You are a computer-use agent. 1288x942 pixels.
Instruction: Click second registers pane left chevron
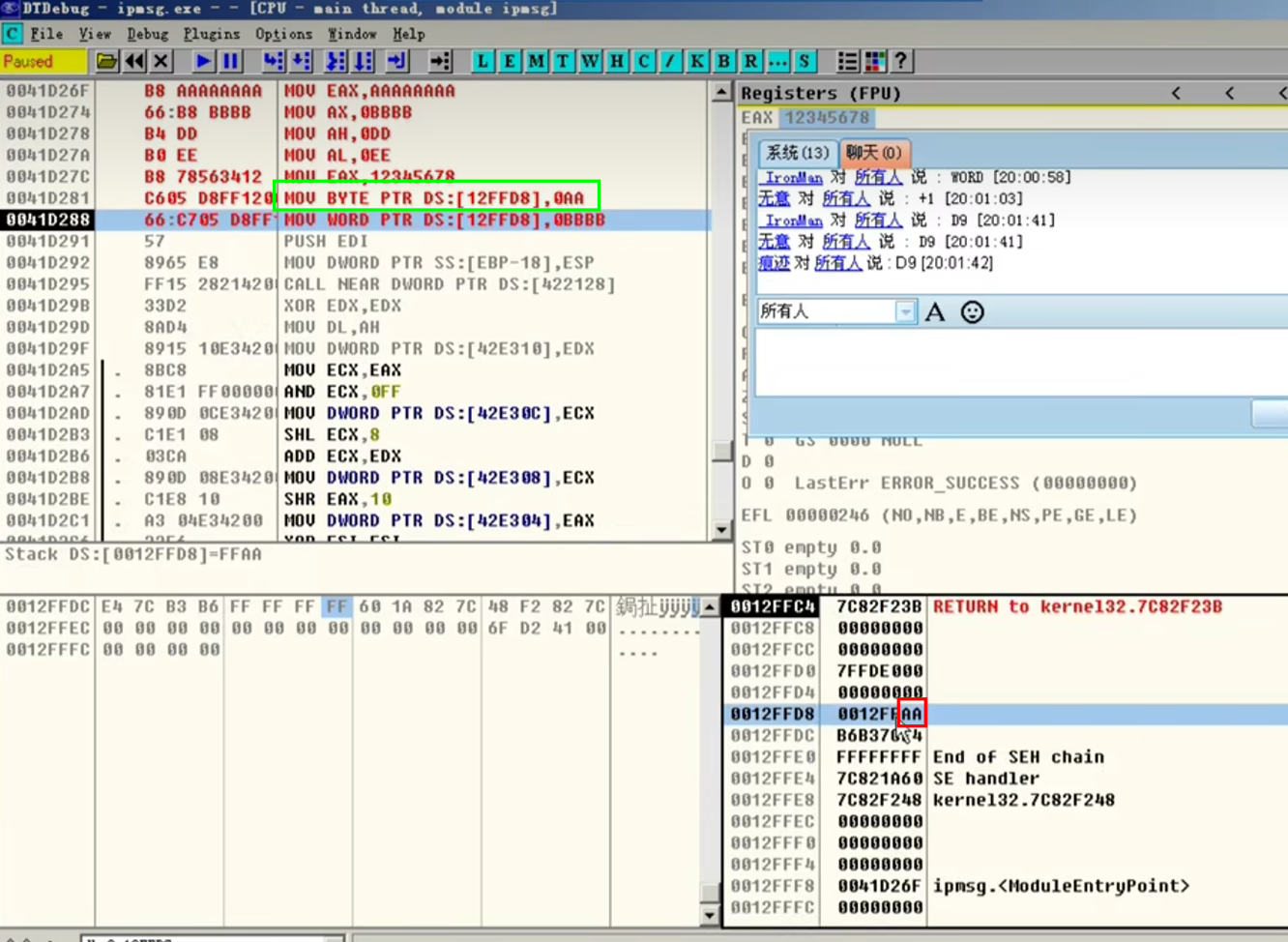point(1229,93)
